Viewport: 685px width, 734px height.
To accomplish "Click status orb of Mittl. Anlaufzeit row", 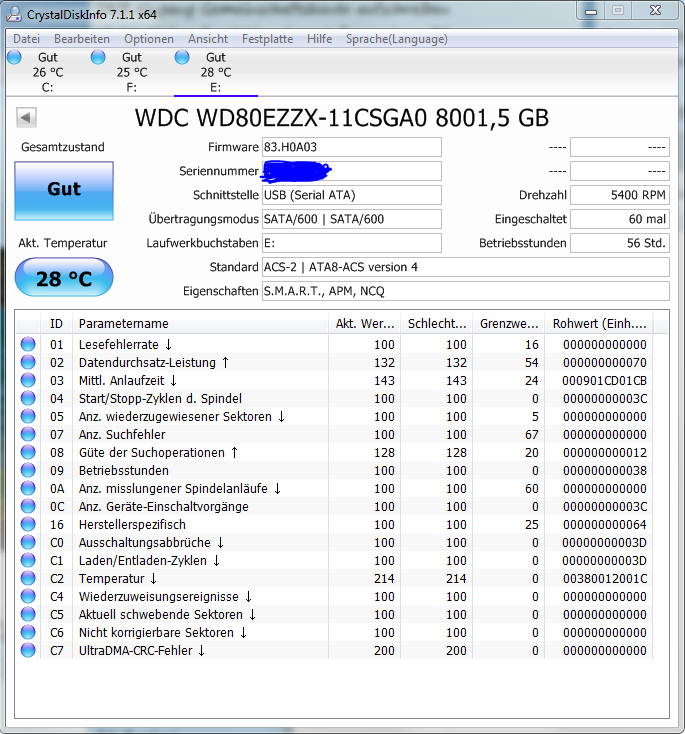I will 28,380.
